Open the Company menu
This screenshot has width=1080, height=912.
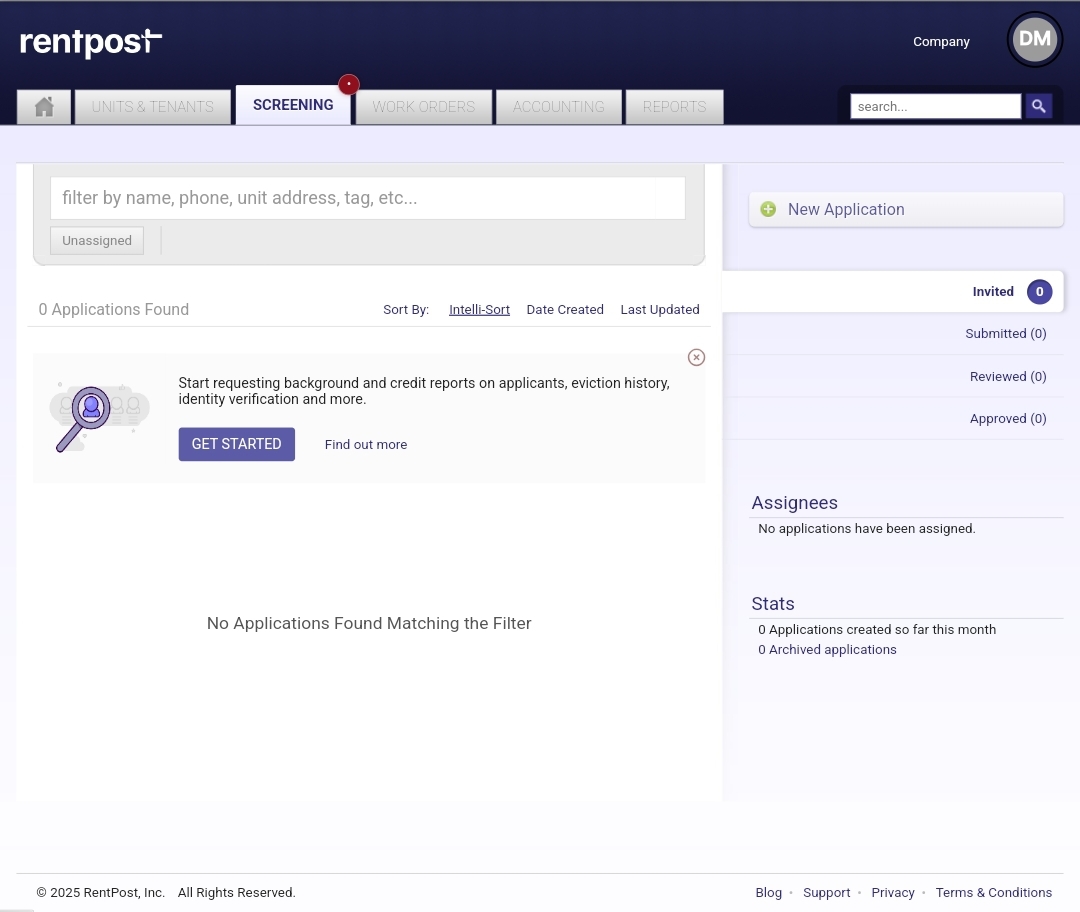click(941, 42)
